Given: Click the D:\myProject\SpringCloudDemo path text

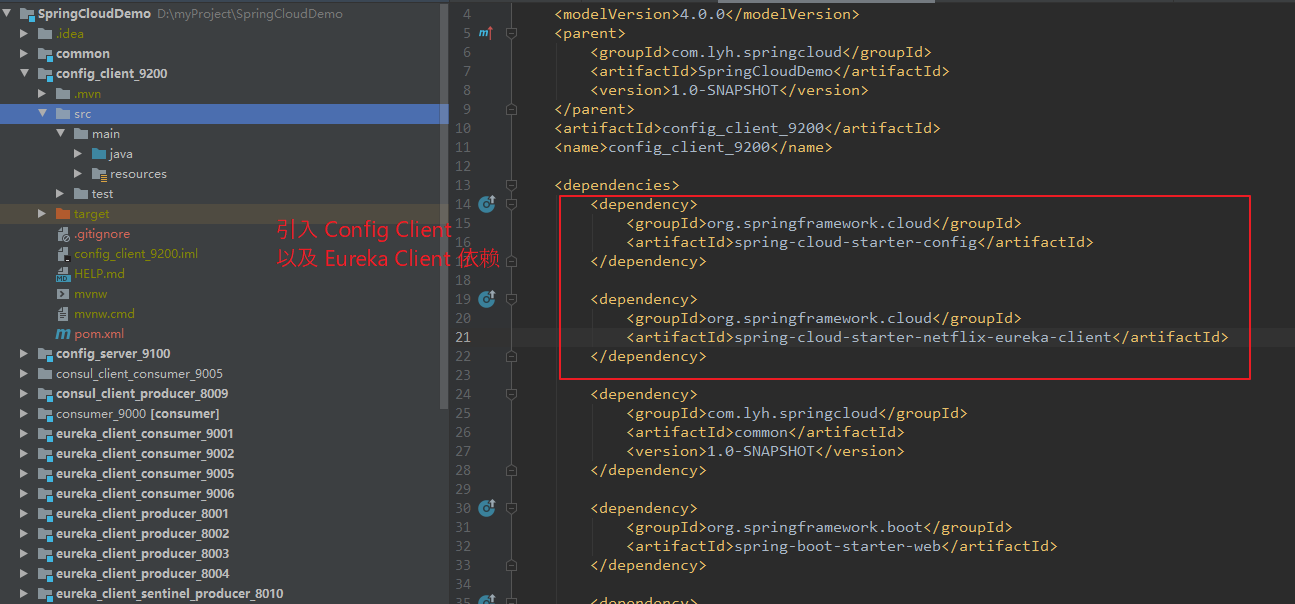Looking at the screenshot, I should (250, 14).
